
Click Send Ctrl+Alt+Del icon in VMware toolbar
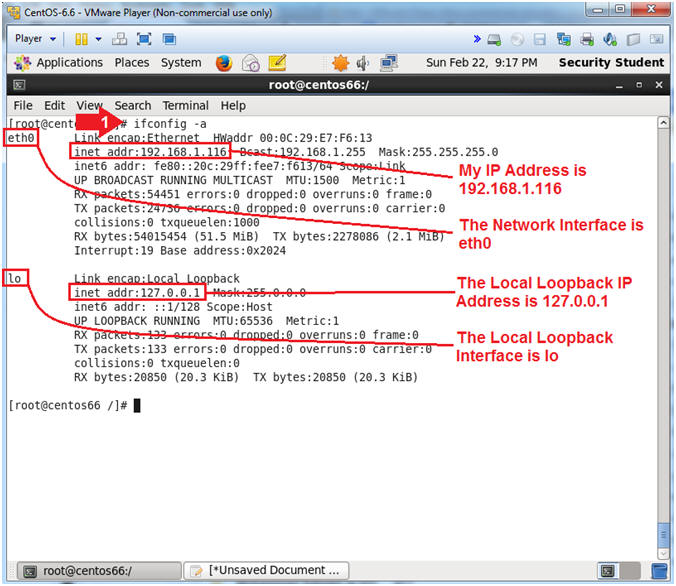point(119,39)
